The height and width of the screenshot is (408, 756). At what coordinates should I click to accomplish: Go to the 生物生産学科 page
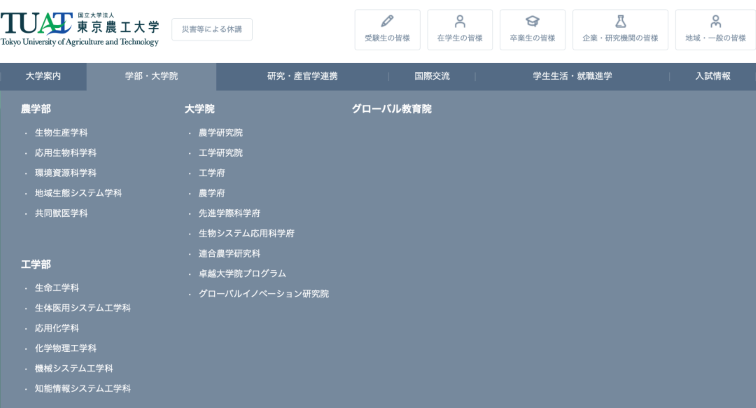tap(61, 133)
